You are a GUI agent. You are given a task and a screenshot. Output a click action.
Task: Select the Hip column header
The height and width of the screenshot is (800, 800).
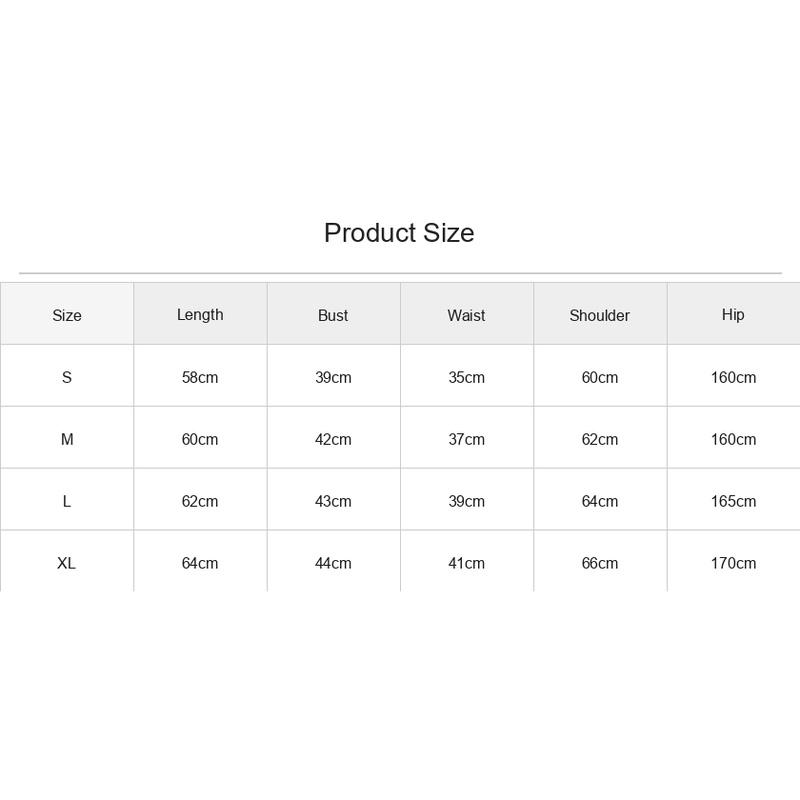[733, 315]
